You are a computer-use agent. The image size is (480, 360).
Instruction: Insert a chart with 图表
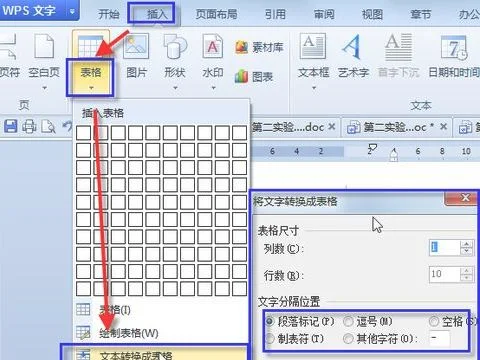(x=254, y=77)
